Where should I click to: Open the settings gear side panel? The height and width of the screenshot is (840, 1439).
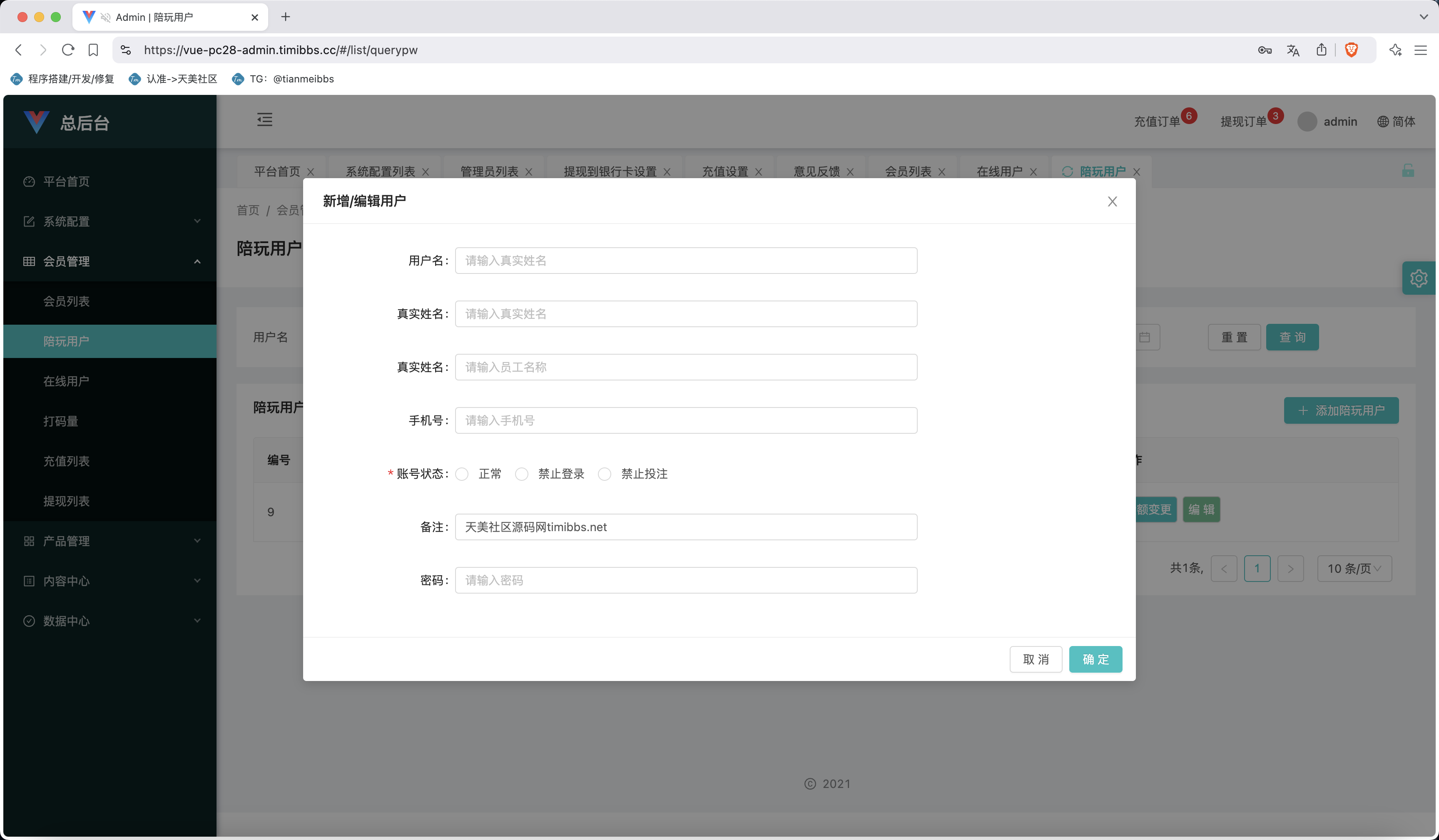coord(1419,278)
